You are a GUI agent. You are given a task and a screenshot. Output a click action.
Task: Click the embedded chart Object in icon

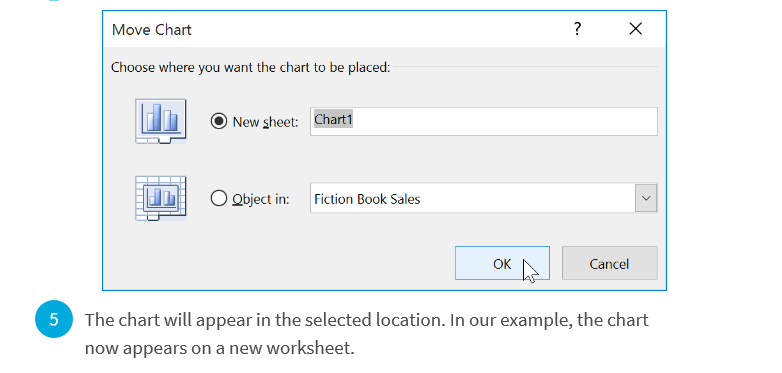pyautogui.click(x=161, y=198)
